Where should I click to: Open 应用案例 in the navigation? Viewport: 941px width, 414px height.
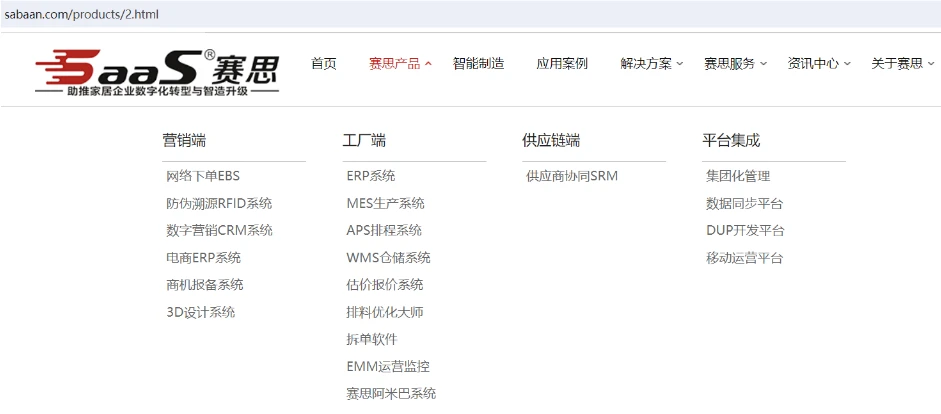[x=562, y=64]
